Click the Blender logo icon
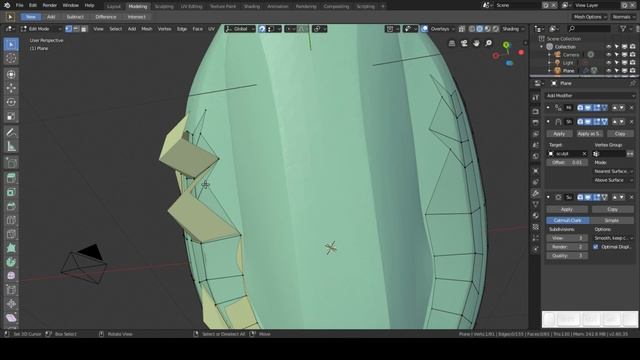This screenshot has height=360, width=640. click(x=7, y=5)
